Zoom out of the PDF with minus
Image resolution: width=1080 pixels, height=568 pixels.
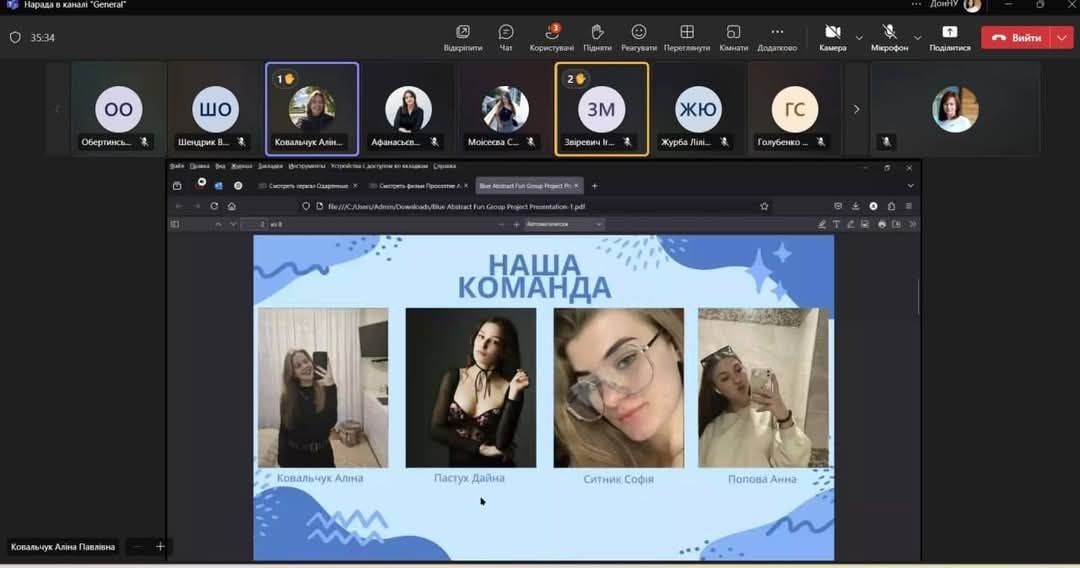pos(501,224)
